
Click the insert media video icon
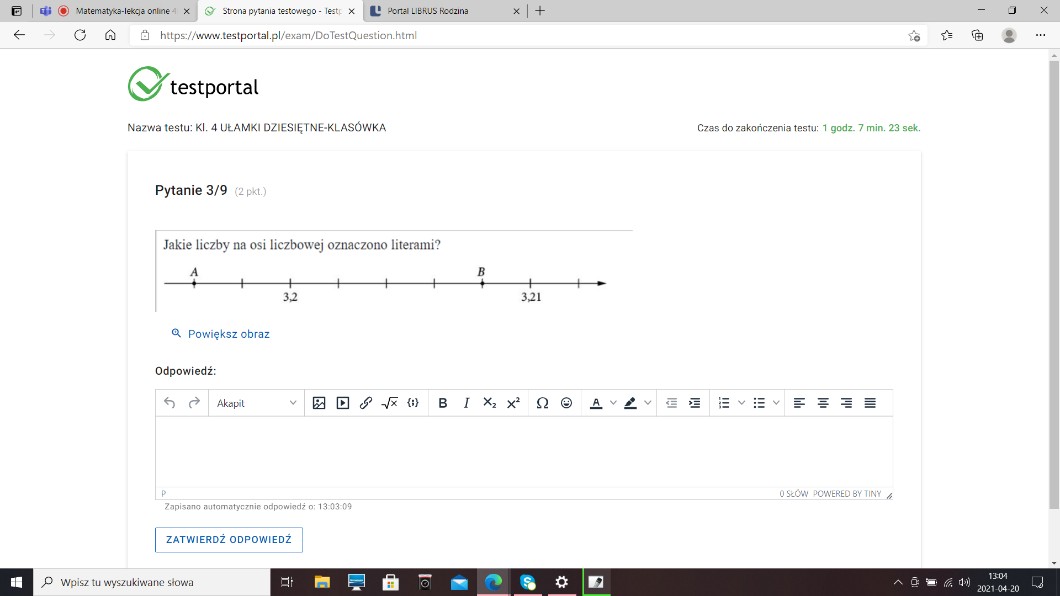(x=343, y=403)
